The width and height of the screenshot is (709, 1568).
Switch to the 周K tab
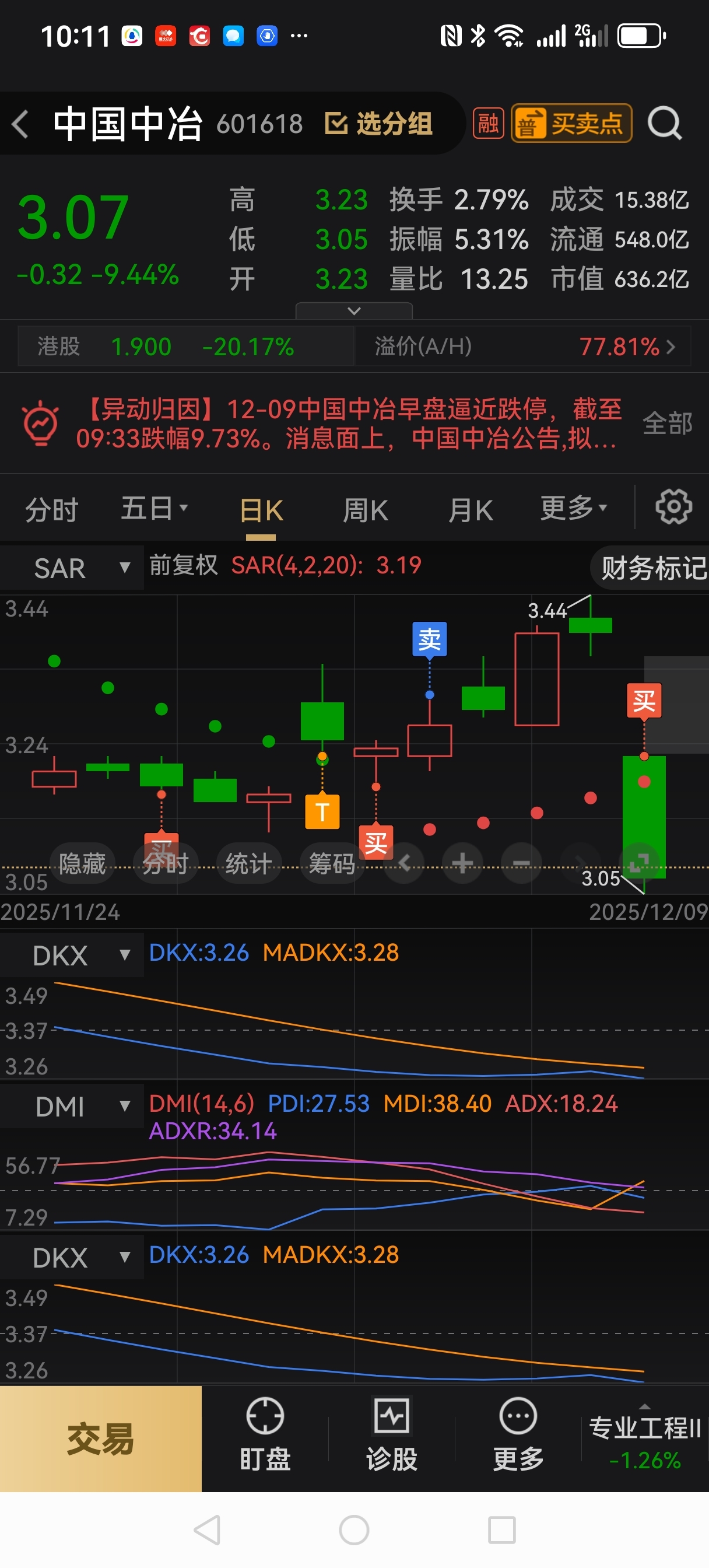point(365,510)
